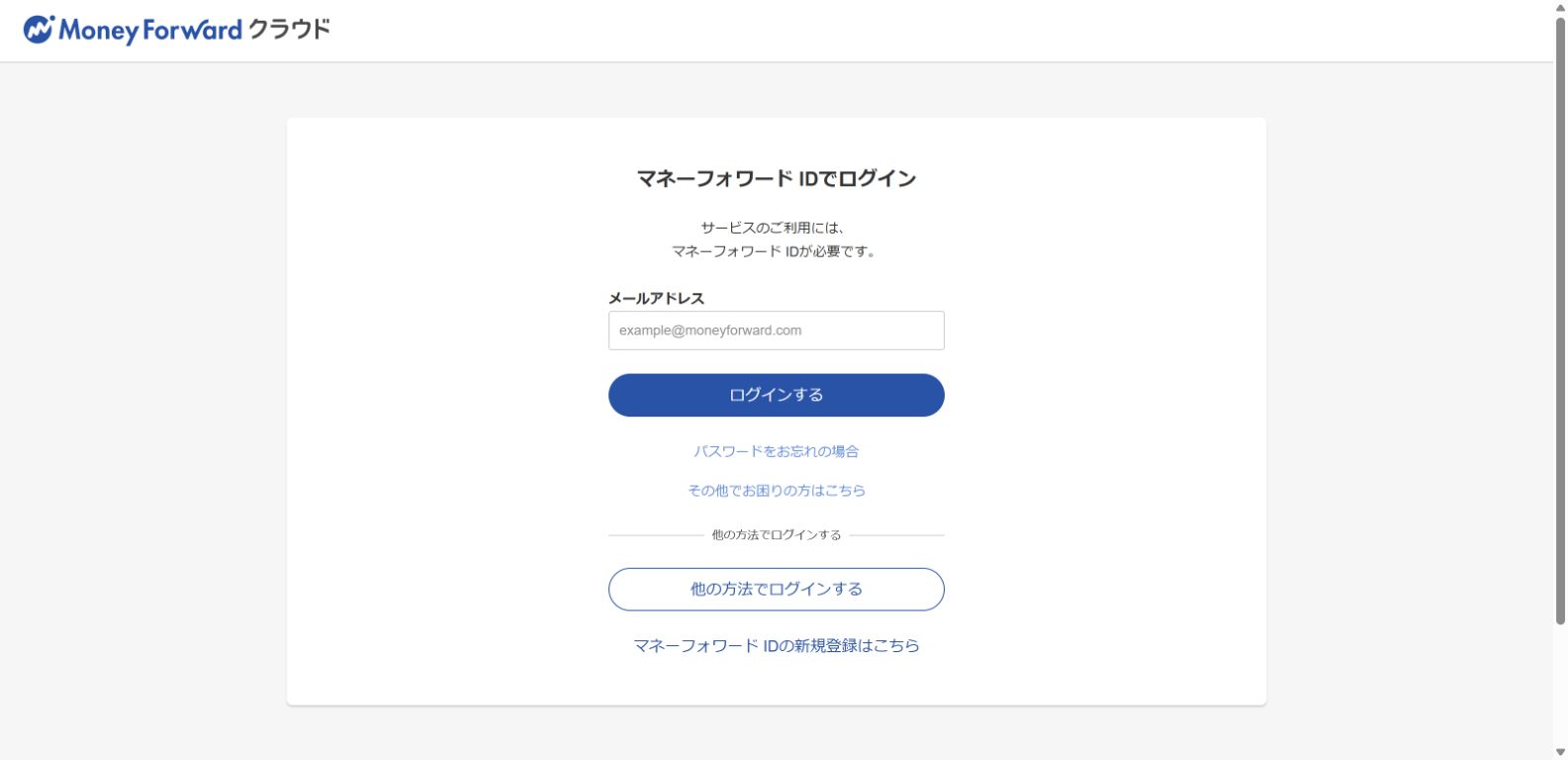The height and width of the screenshot is (760, 1568).
Task: Click the マネーフォワード IDでログイン heading
Action: pos(777,179)
